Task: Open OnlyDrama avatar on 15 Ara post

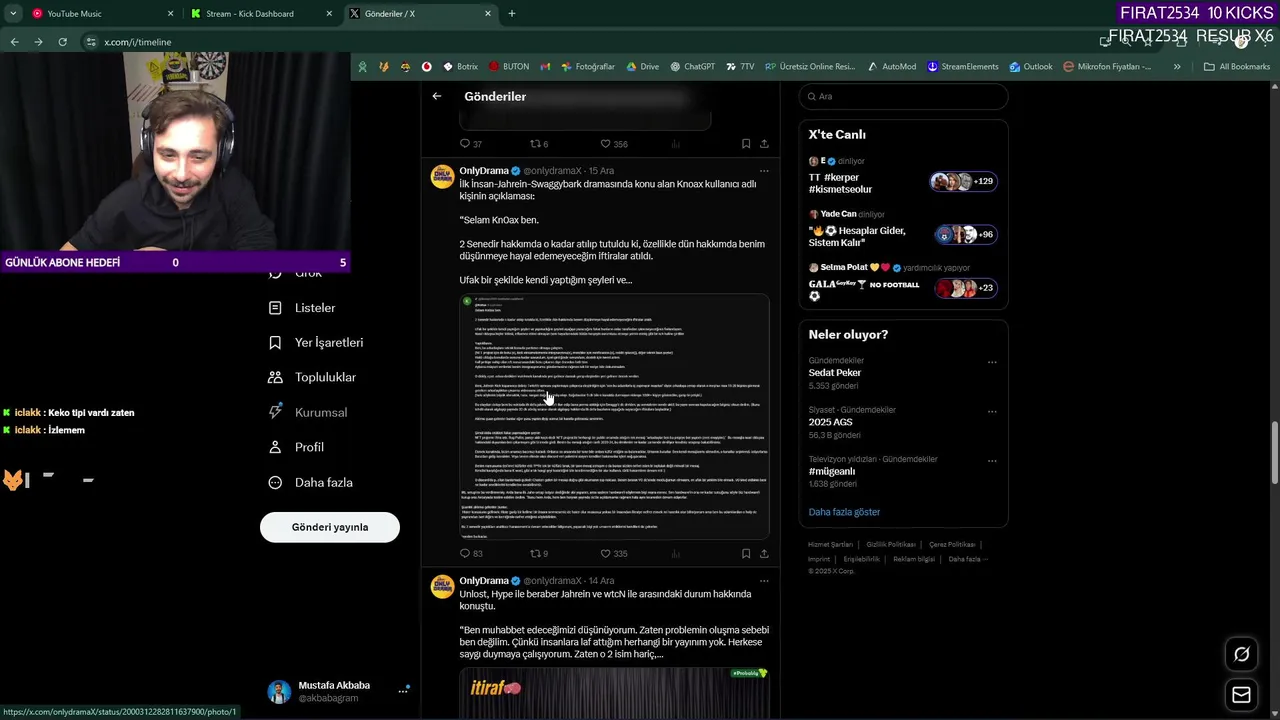Action: (x=442, y=177)
